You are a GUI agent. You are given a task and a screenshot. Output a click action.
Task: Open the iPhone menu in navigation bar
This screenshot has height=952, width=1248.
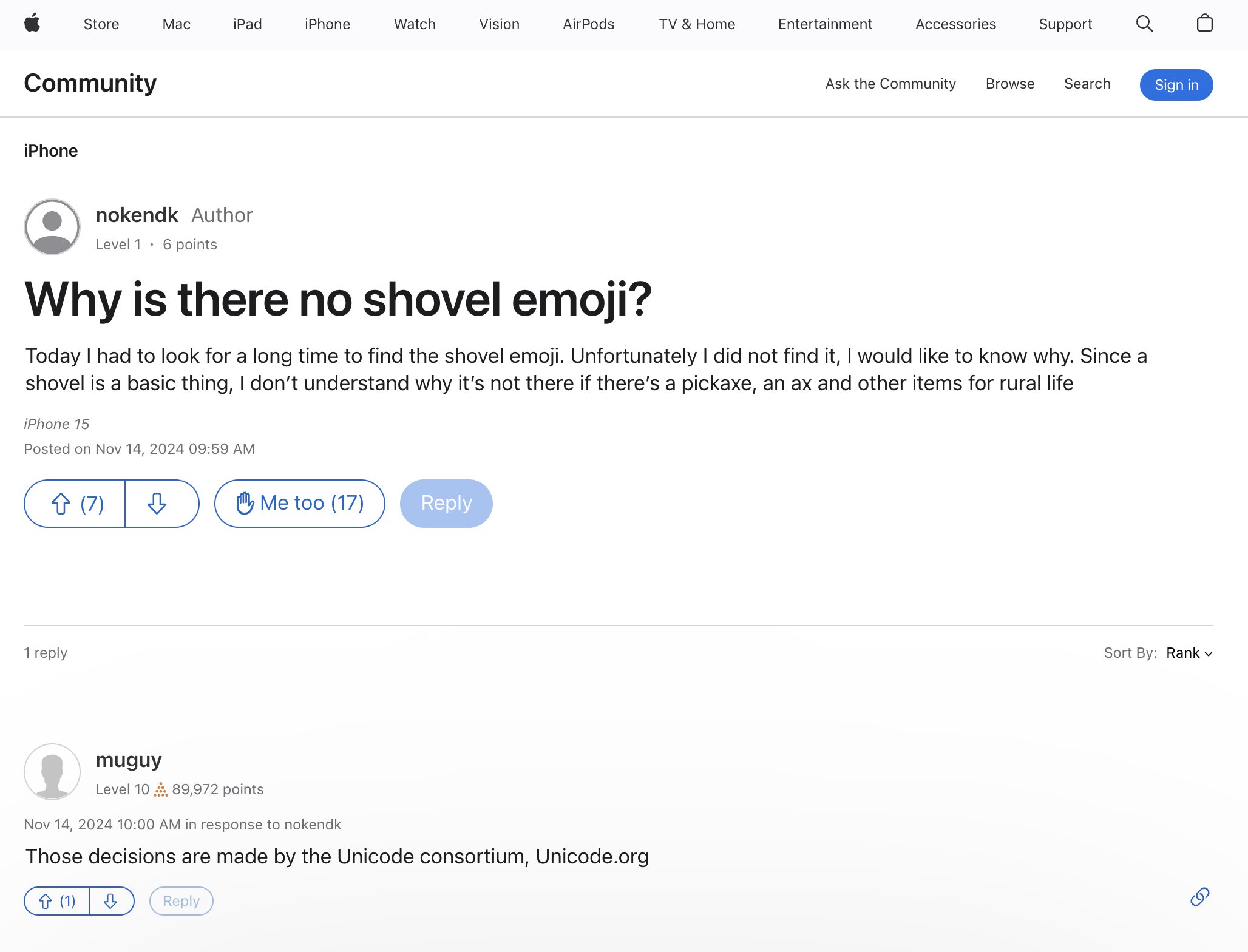(327, 24)
